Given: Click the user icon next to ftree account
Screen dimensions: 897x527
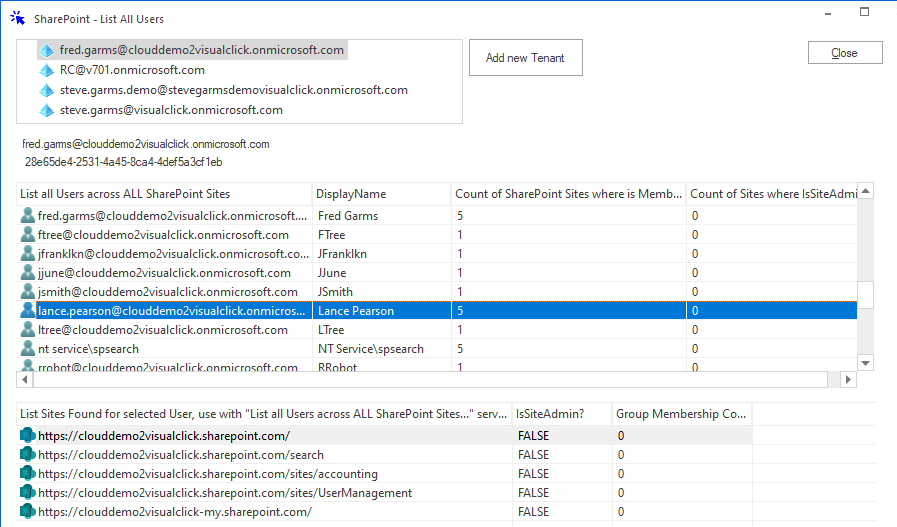Looking at the screenshot, I should click(x=28, y=235).
